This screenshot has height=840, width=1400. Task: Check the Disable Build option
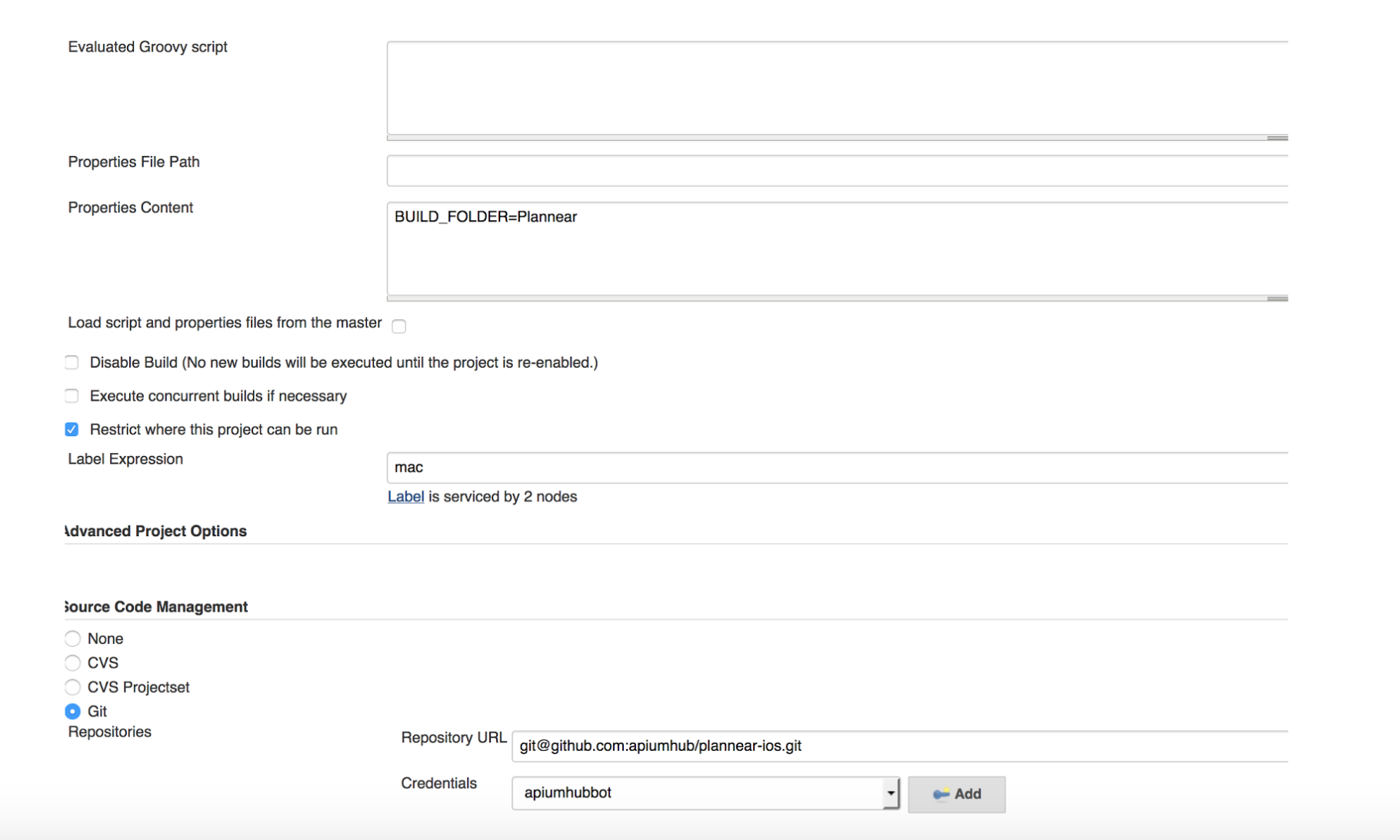(x=72, y=362)
